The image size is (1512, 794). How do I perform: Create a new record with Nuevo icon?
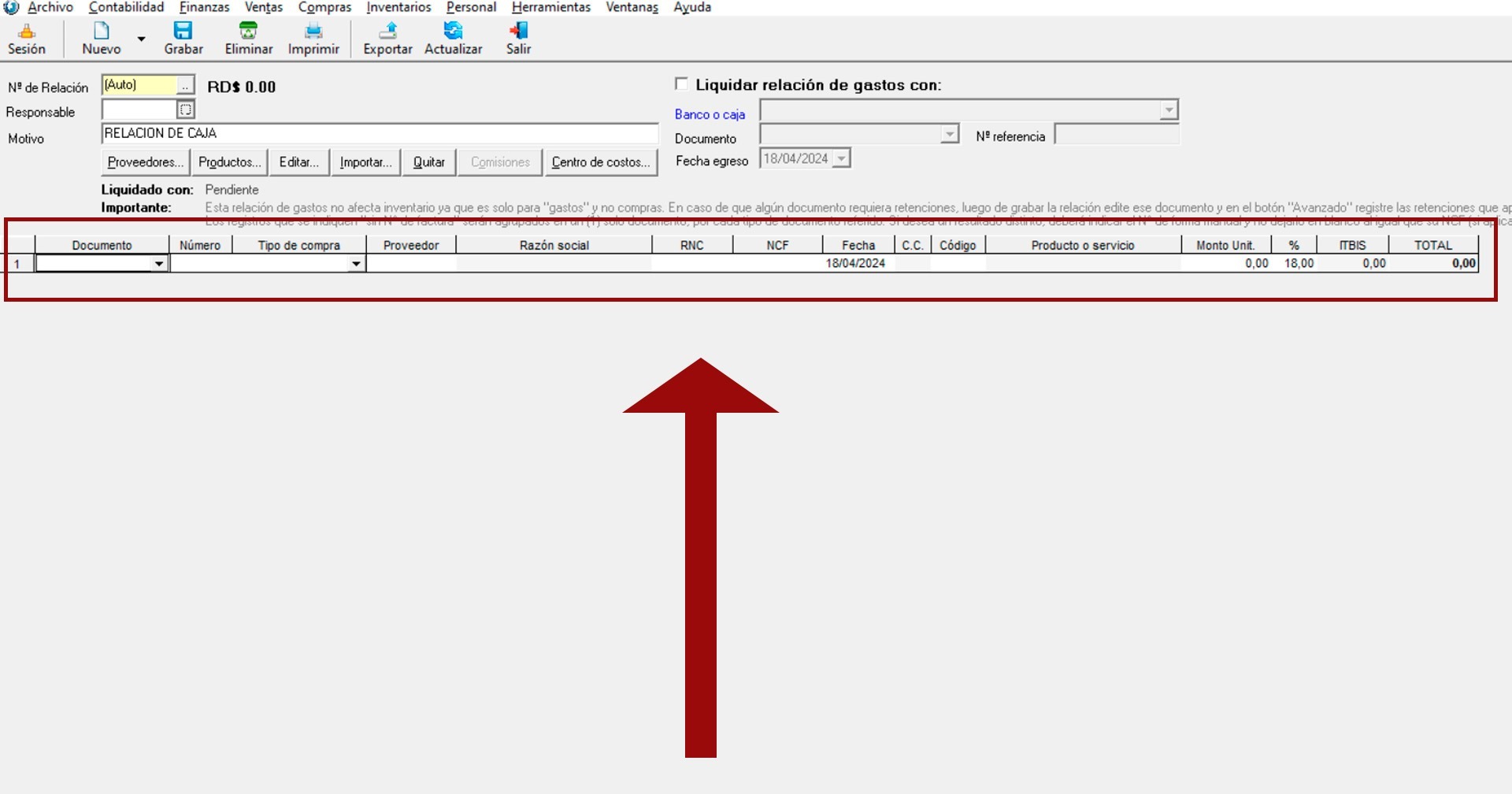pos(102,32)
